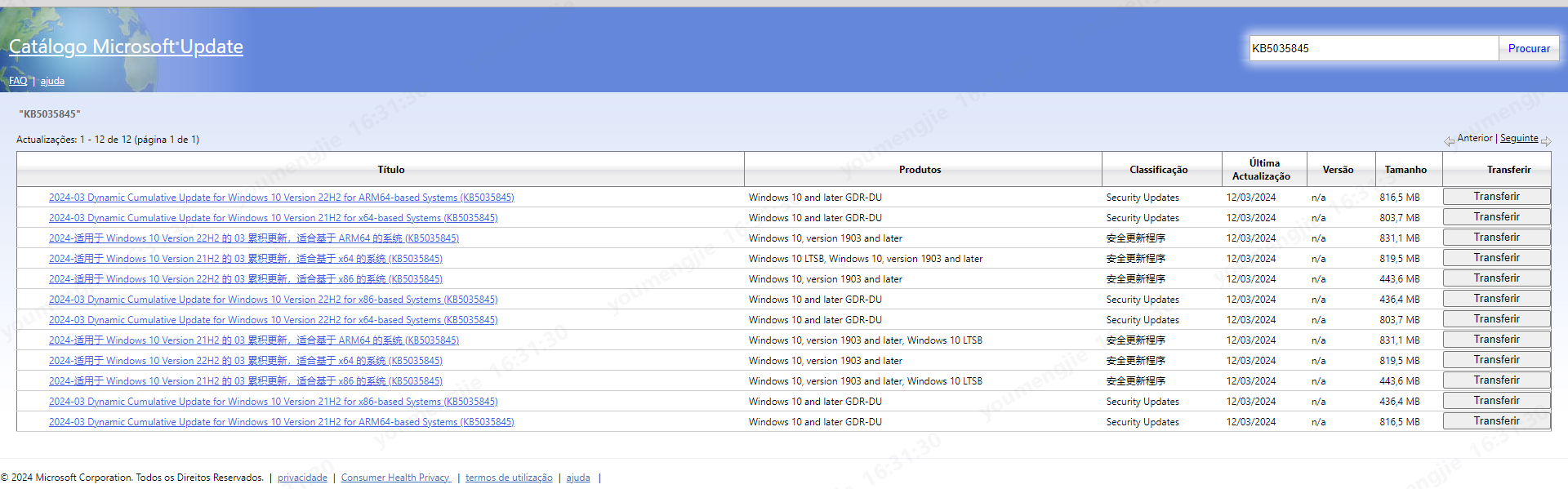This screenshot has height=489, width=1568.
Task: Click Transferir for English 21H2 x64-based update
Action: 1496,217
